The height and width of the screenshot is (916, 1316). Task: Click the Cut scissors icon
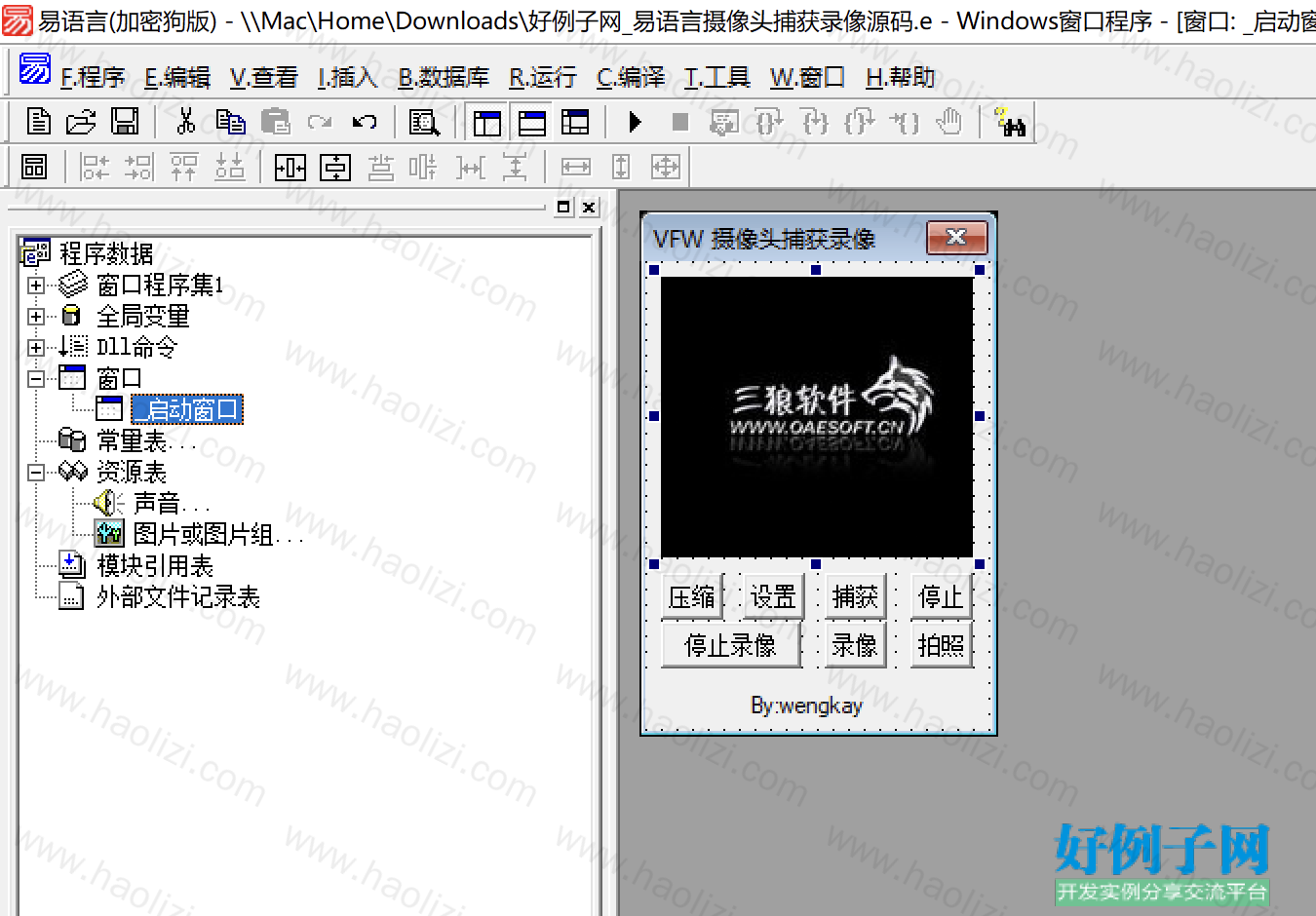click(185, 122)
